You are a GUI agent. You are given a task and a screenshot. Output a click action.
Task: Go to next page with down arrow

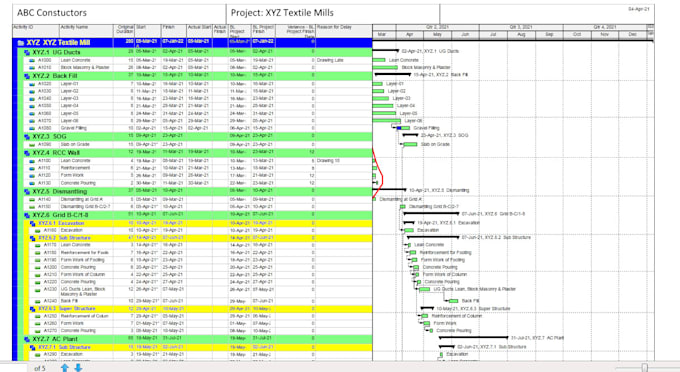pyautogui.click(x=78, y=368)
